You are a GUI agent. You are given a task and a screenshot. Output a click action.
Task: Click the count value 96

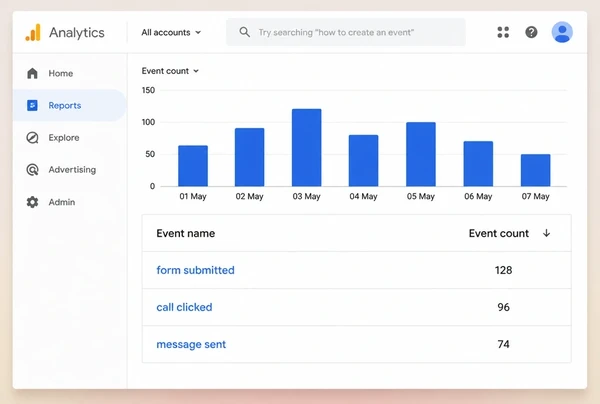click(x=503, y=307)
